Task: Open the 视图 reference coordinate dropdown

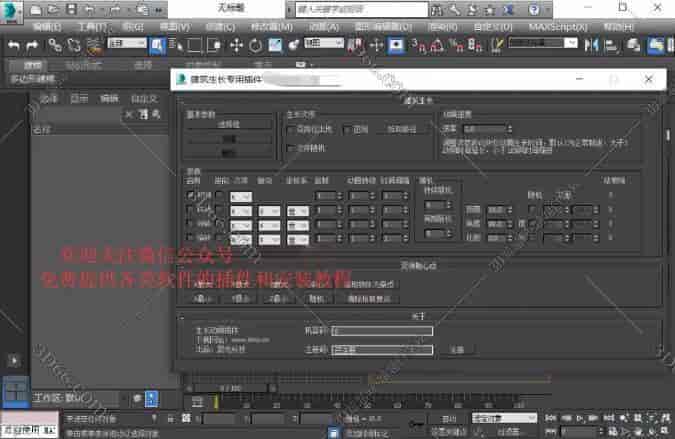Action: 322,44
